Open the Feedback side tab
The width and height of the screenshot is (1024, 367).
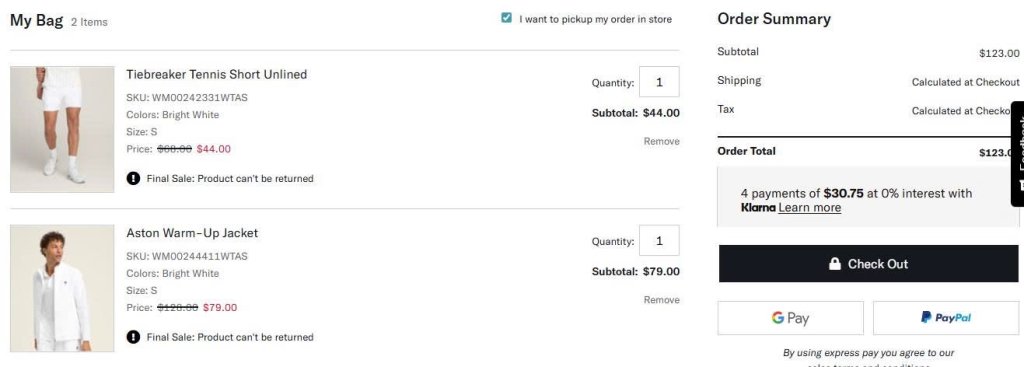point(1017,154)
